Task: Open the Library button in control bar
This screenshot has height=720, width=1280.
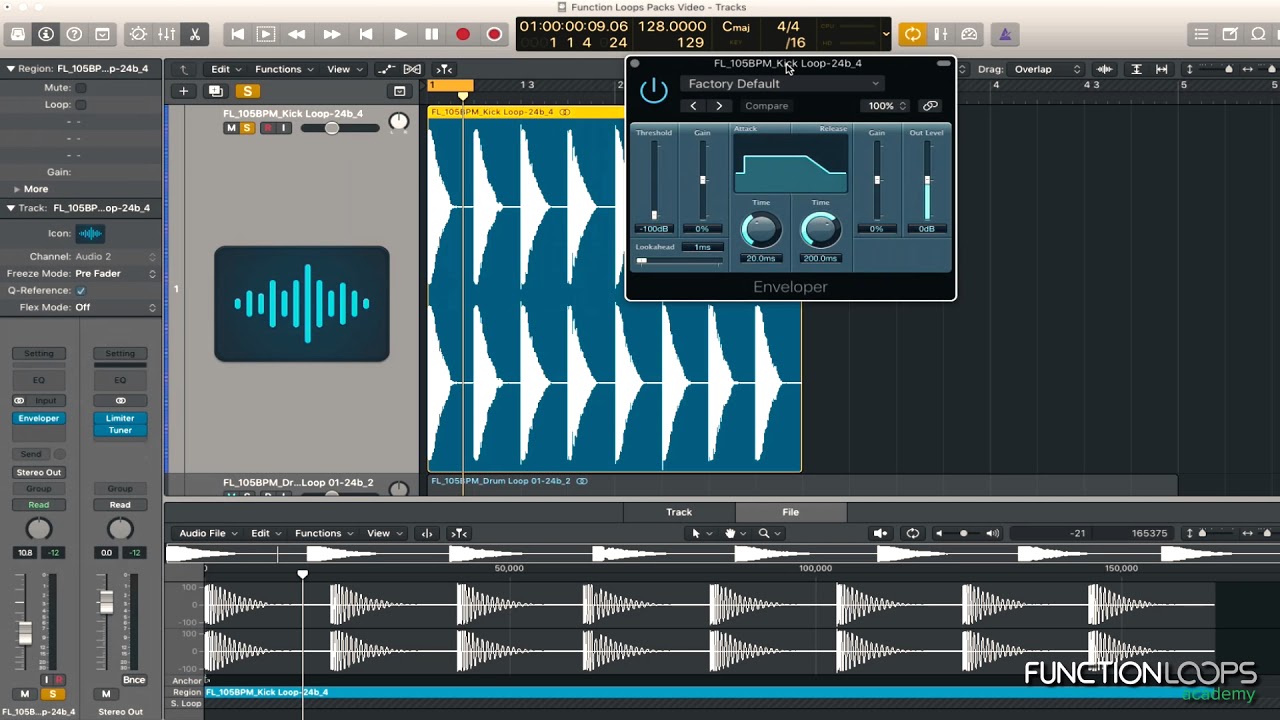Action: click(18, 34)
